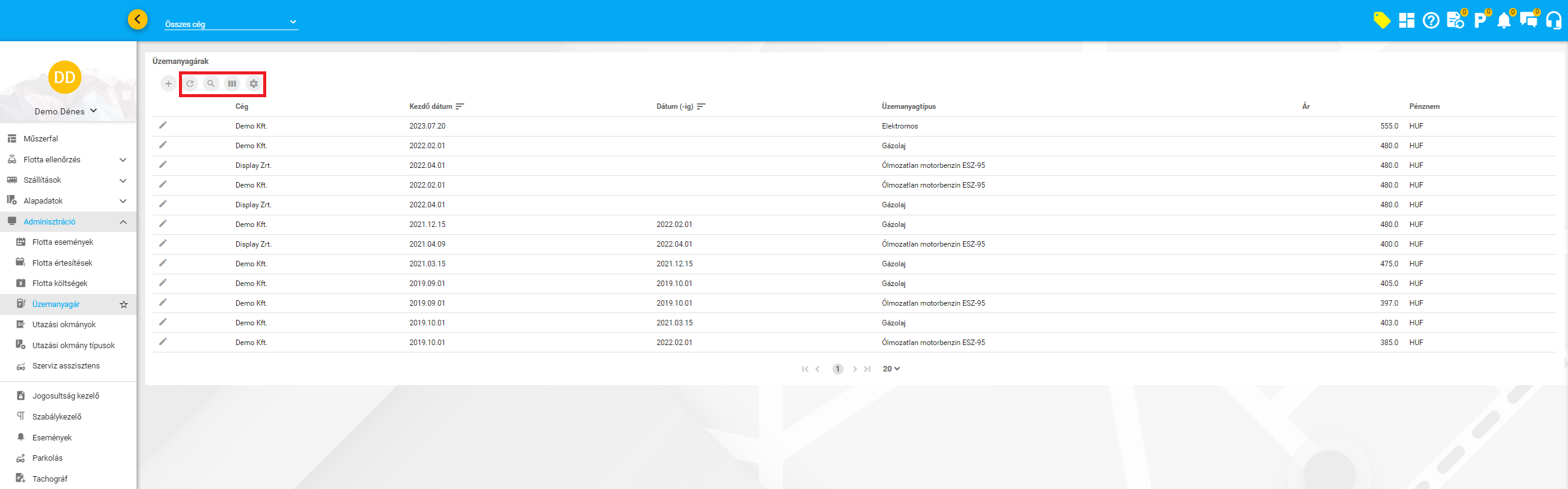
Task: Refresh the fuel prices table
Action: coord(190,84)
